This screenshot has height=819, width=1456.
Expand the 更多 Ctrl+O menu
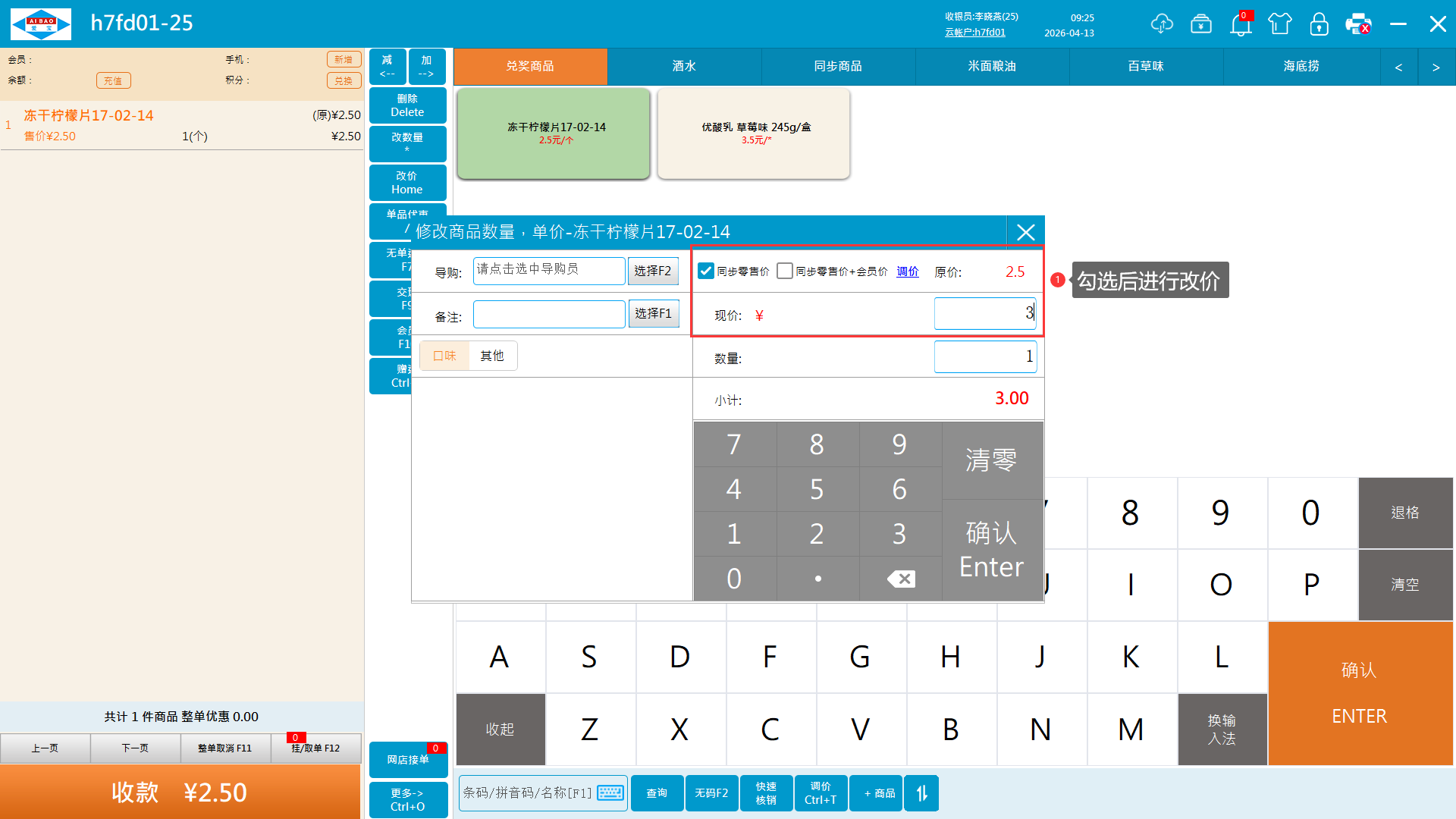[x=407, y=799]
